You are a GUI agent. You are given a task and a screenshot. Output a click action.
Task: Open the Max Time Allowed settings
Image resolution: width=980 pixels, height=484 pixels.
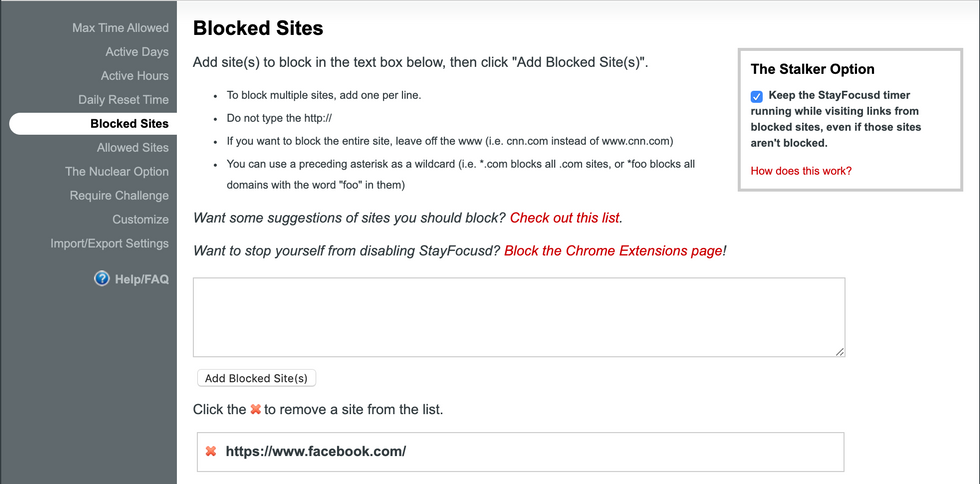pyautogui.click(x=120, y=28)
